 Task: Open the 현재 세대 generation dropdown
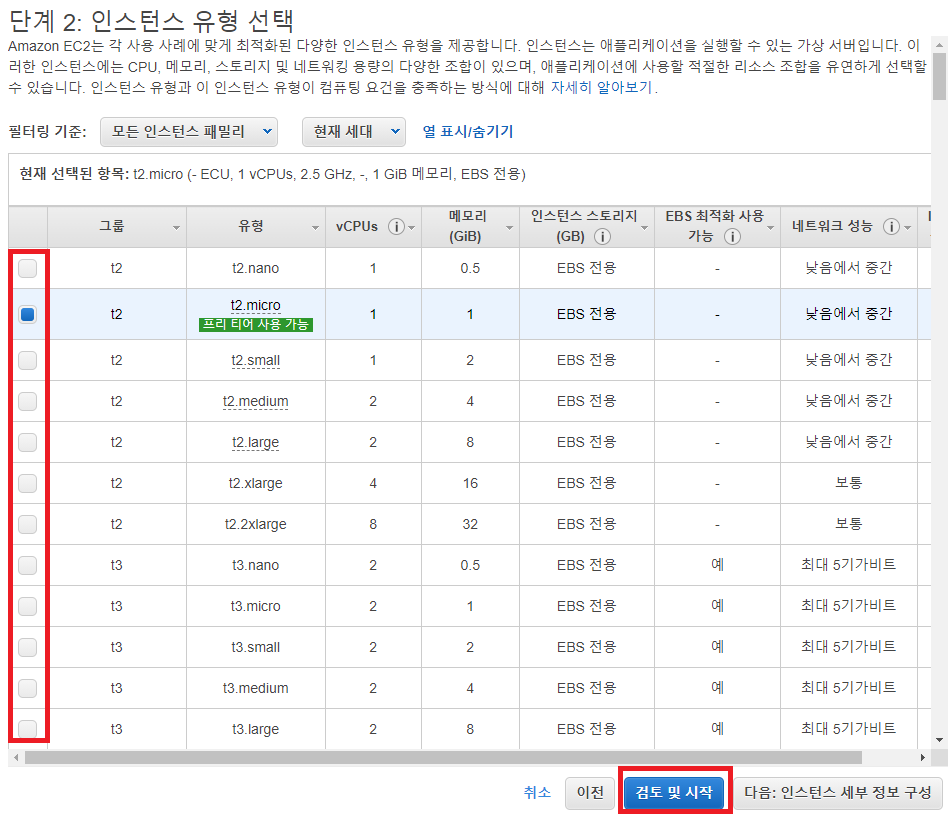pyautogui.click(x=354, y=132)
